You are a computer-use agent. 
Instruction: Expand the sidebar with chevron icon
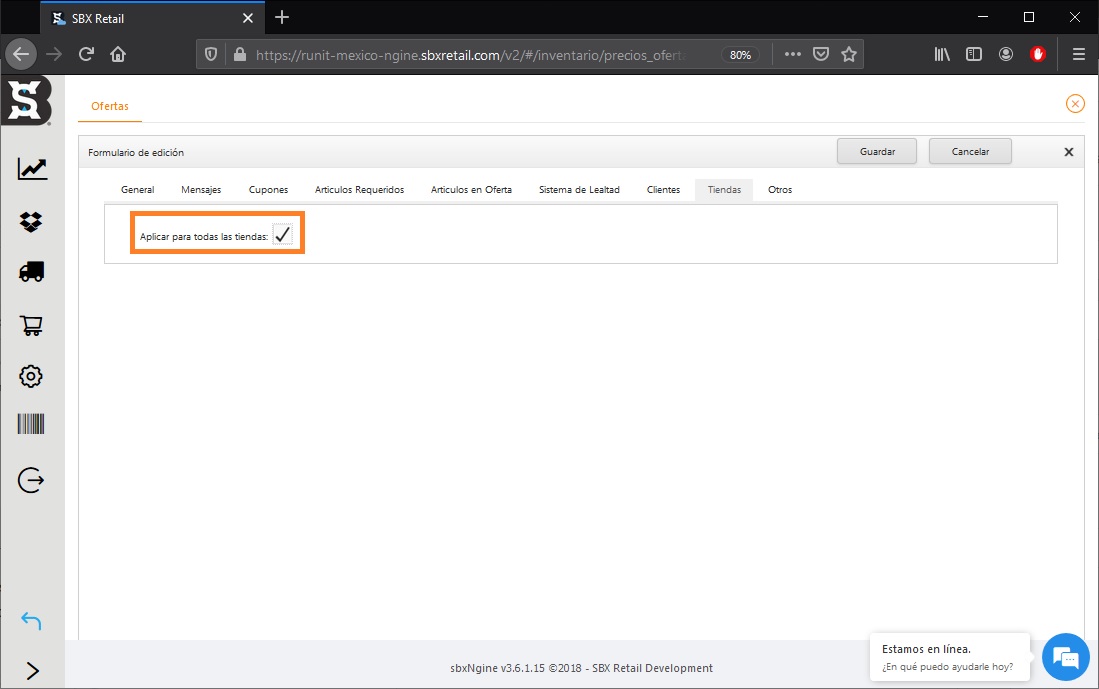click(32, 671)
